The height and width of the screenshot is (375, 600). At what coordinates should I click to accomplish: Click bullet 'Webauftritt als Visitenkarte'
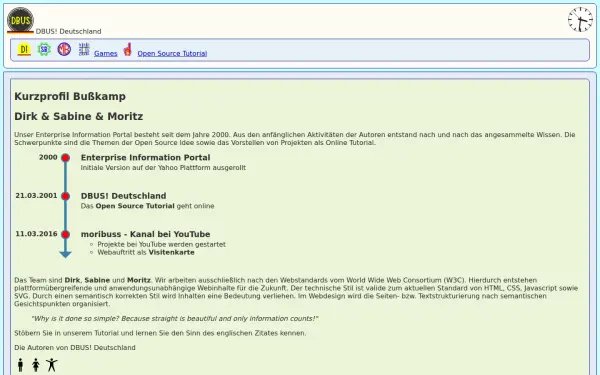146,252
